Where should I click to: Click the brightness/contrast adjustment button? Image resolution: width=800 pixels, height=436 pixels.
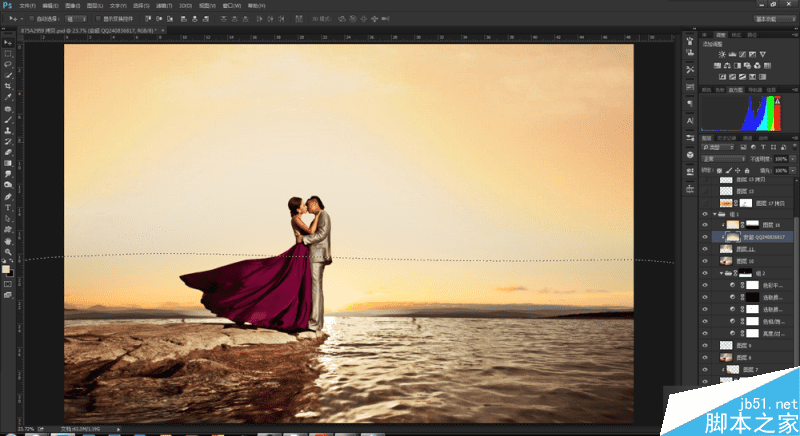click(x=721, y=55)
